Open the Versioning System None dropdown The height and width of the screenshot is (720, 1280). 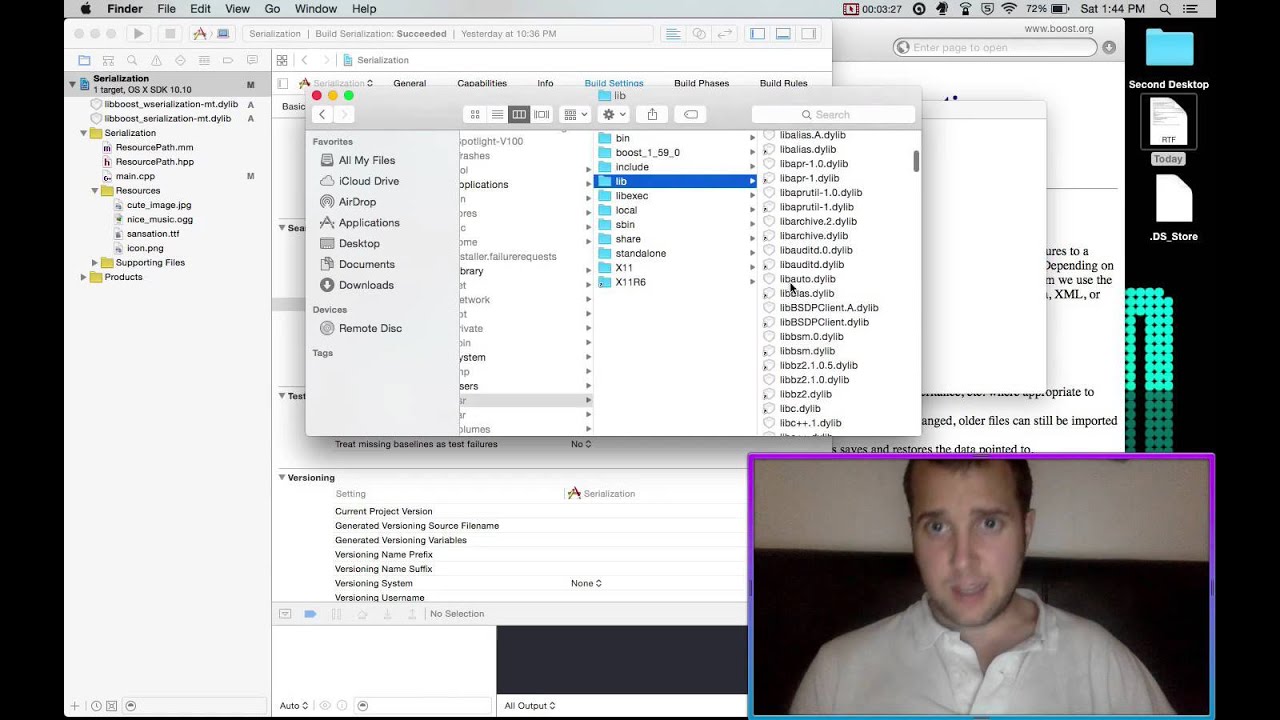pyautogui.click(x=586, y=583)
